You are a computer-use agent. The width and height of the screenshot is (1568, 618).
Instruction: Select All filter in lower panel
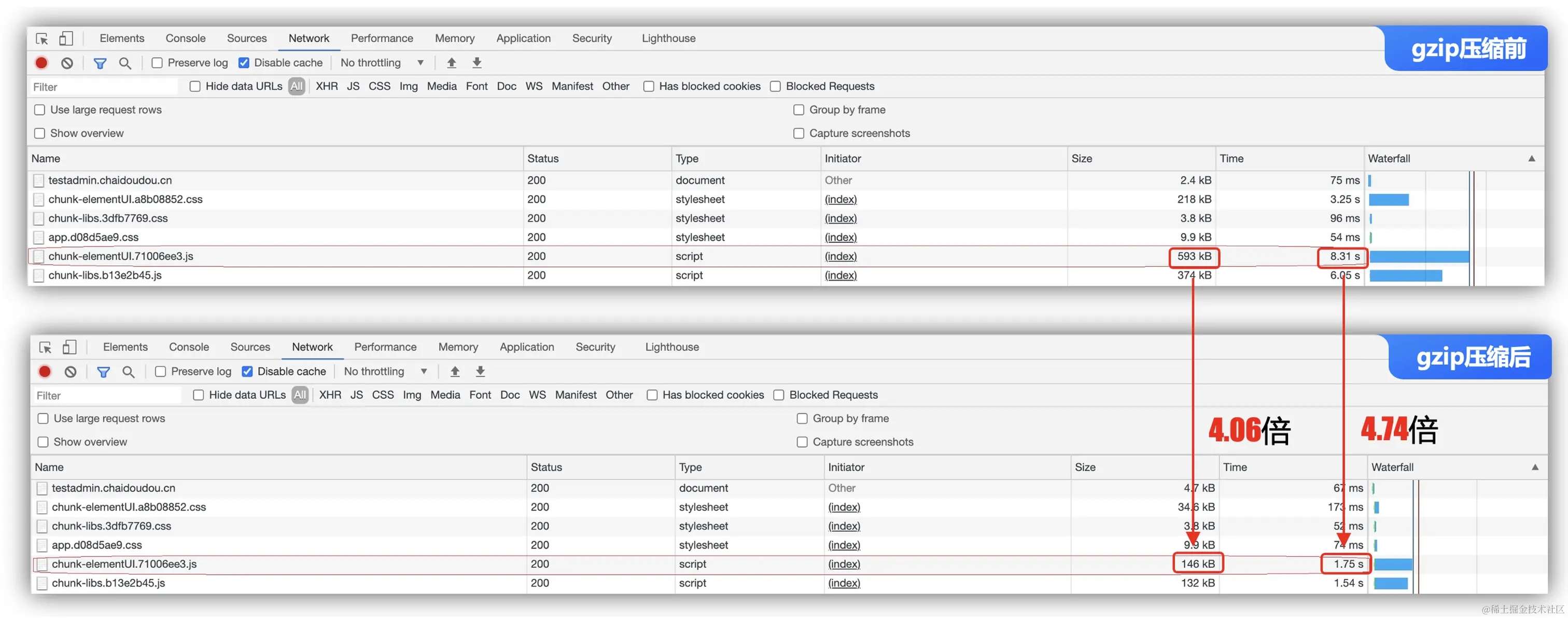[x=300, y=395]
